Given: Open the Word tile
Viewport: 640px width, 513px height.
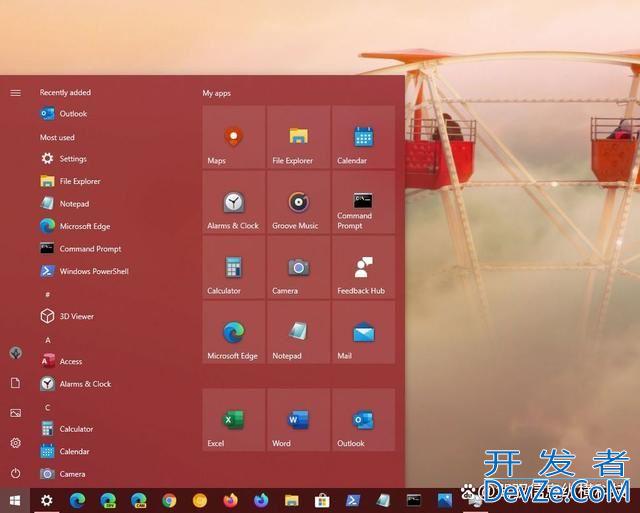Looking at the screenshot, I should (298, 420).
